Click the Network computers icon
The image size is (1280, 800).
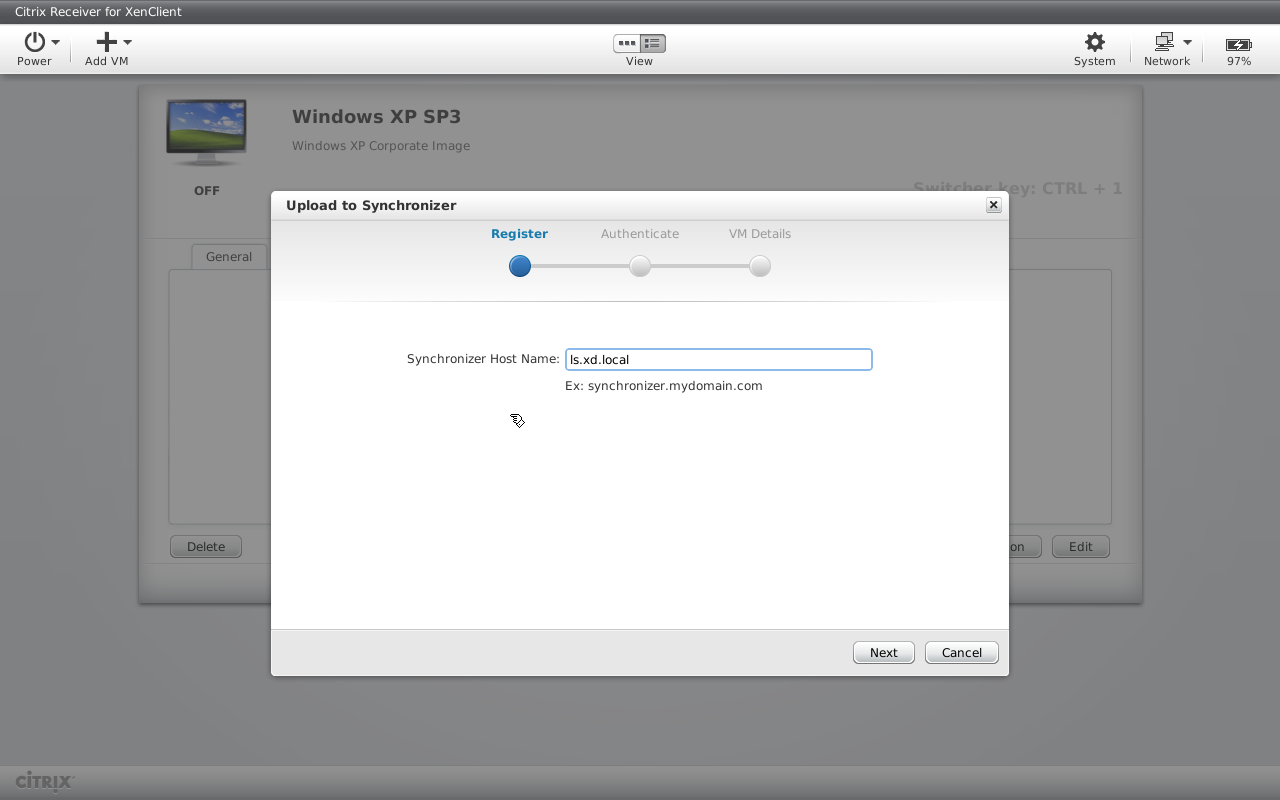(1163, 42)
